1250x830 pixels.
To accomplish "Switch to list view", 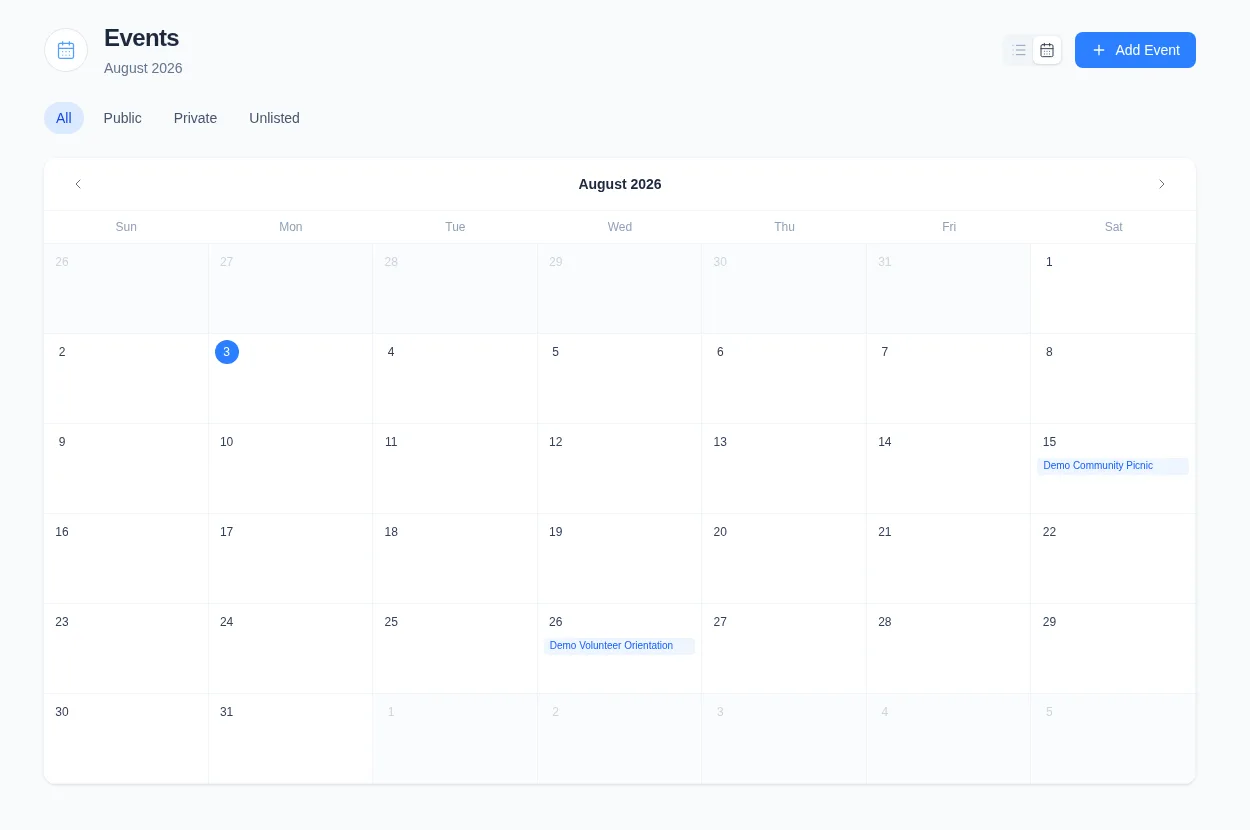I will (1019, 50).
